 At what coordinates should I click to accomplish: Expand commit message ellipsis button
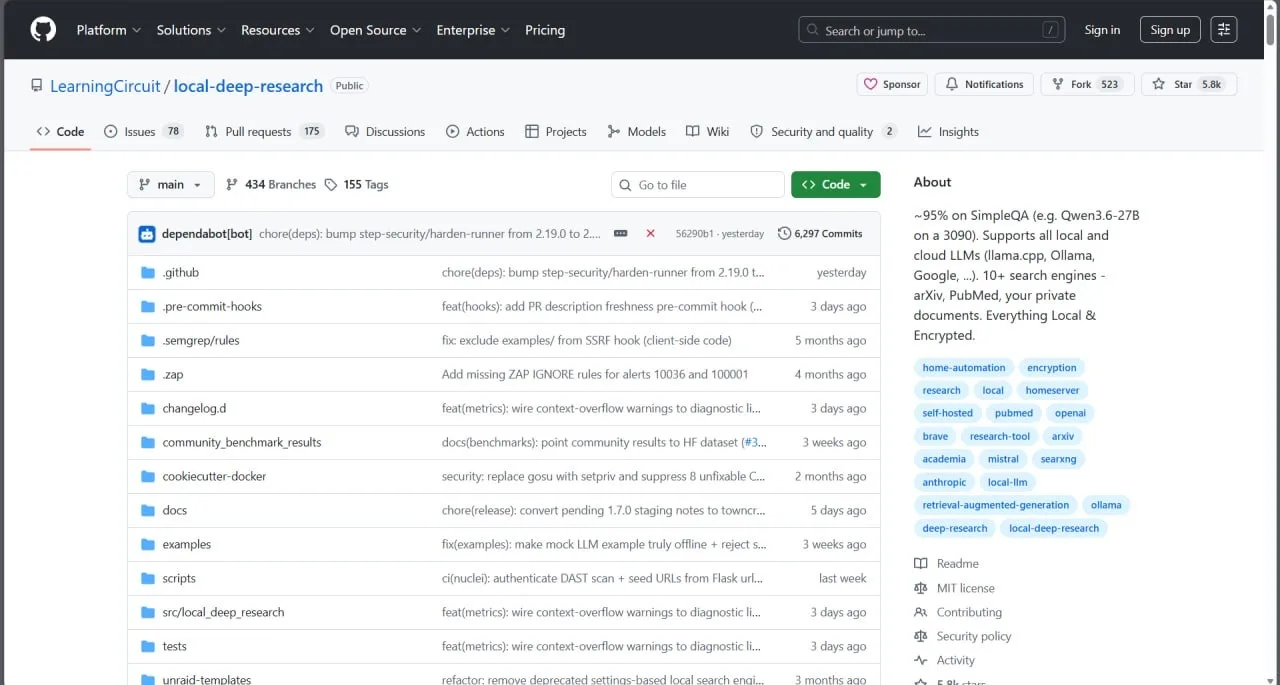[x=620, y=233]
